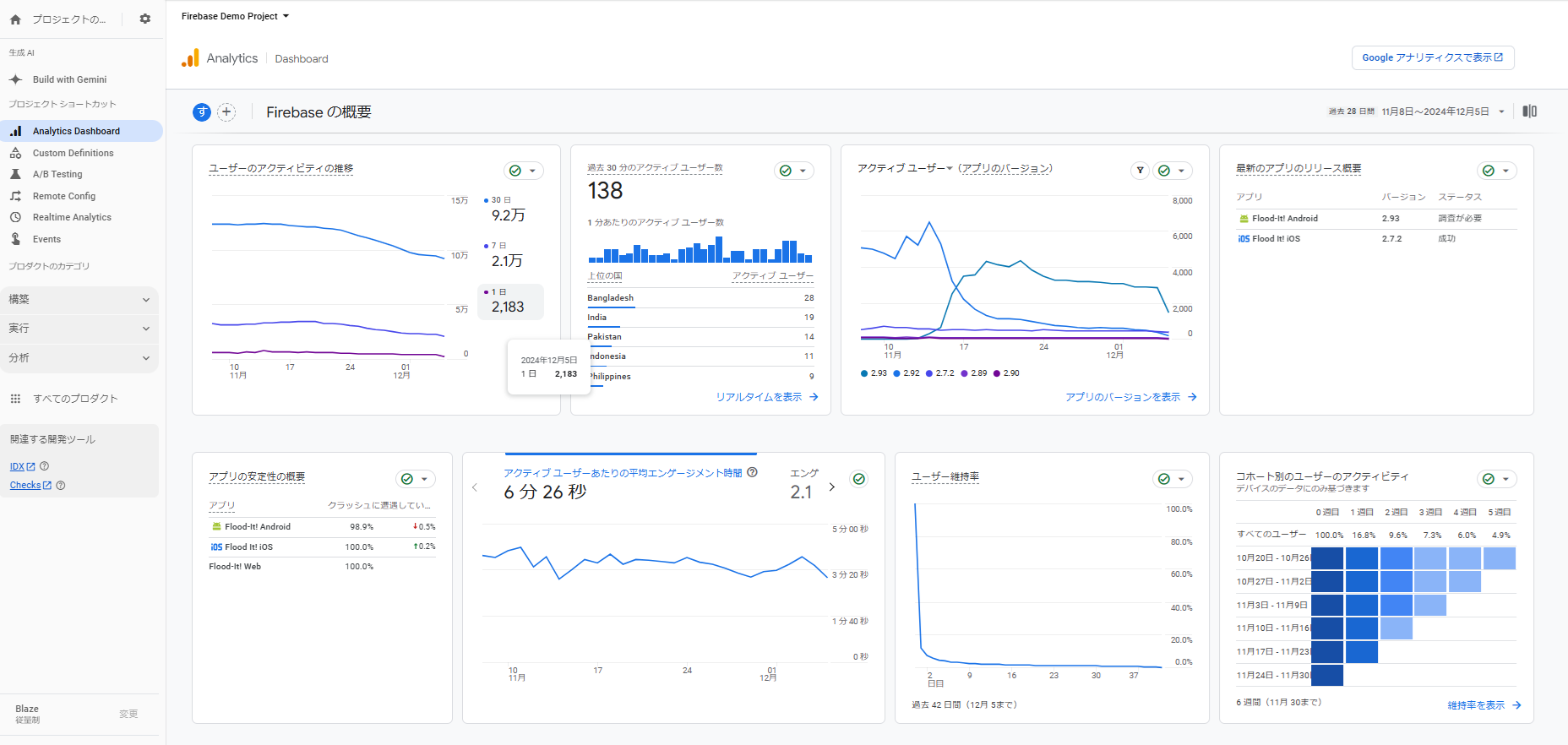Image resolution: width=1568 pixels, height=745 pixels.
Task: Open the All Products grid icon
Action: click(x=15, y=399)
